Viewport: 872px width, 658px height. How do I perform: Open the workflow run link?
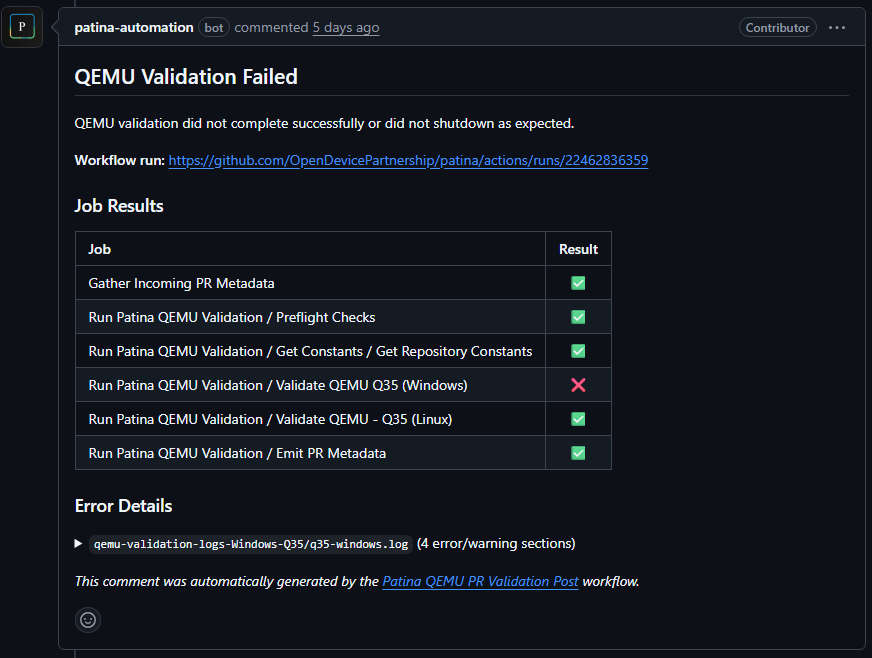pos(408,159)
